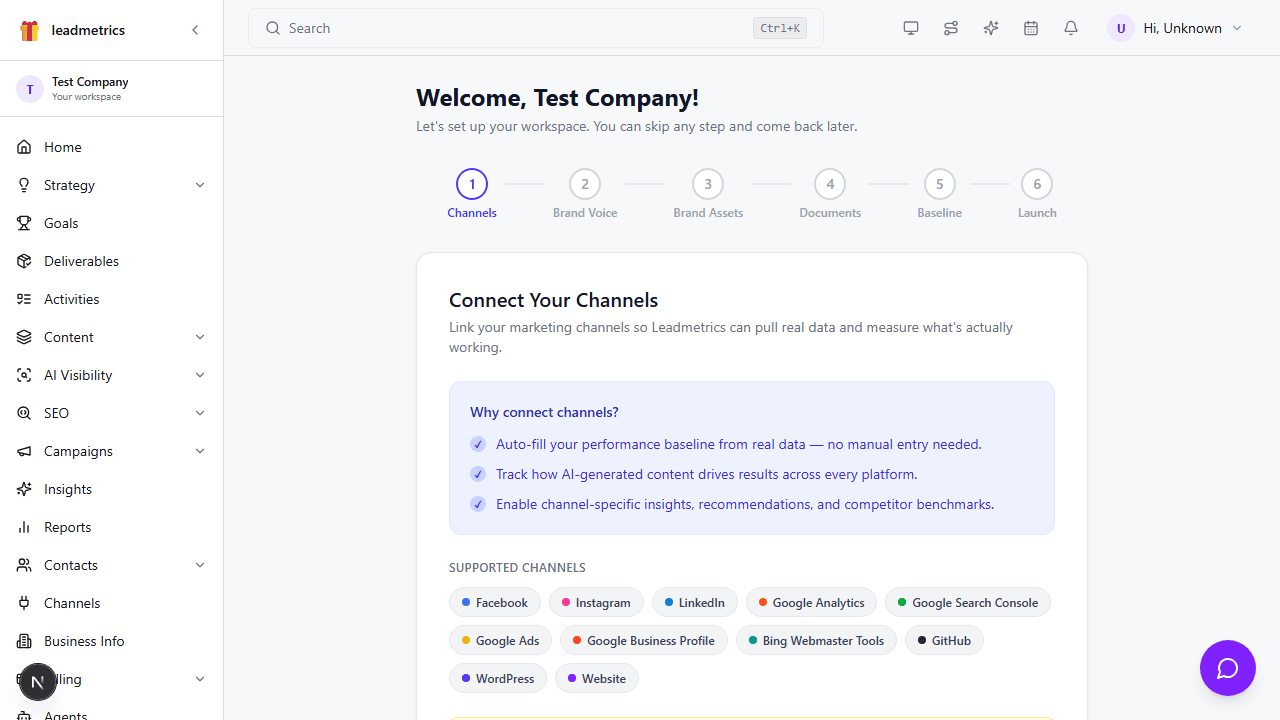Click the Insights sparkle icon
Viewport: 1280px width, 720px height.
tap(24, 489)
